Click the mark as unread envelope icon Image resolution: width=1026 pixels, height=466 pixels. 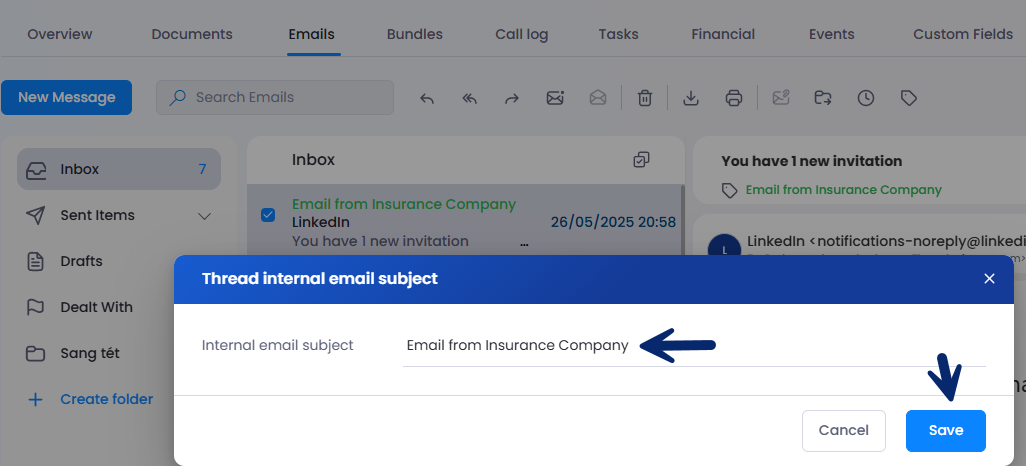[555, 98]
